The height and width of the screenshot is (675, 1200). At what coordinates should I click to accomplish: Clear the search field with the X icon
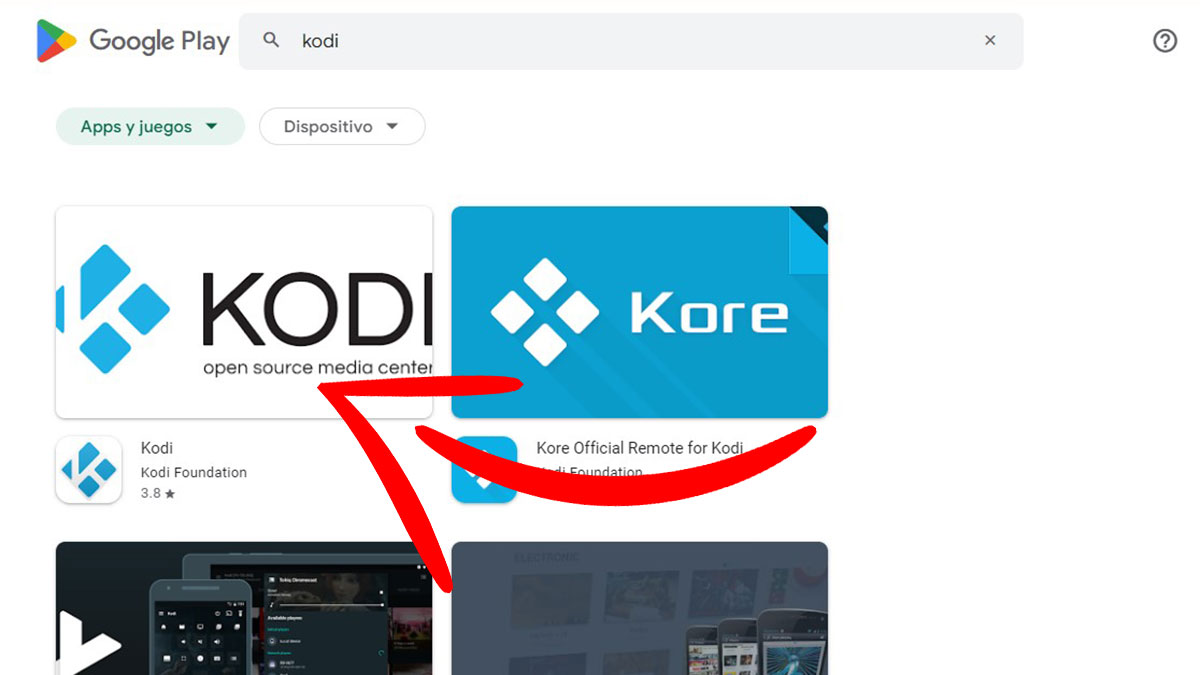point(990,40)
